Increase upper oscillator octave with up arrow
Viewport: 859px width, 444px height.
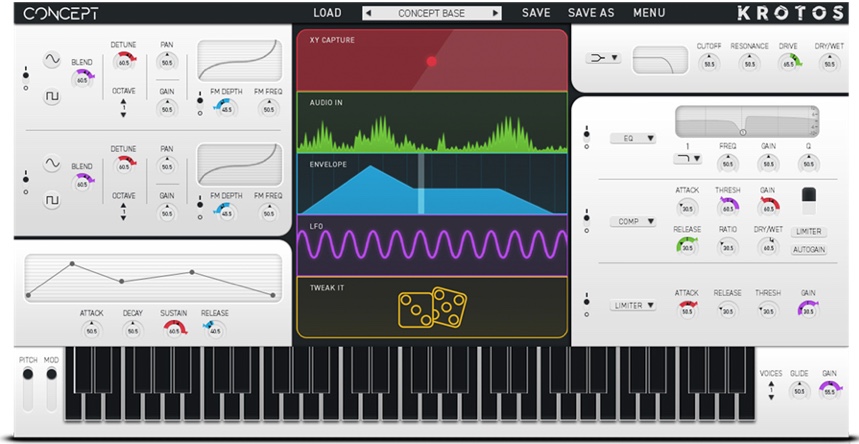tap(123, 101)
